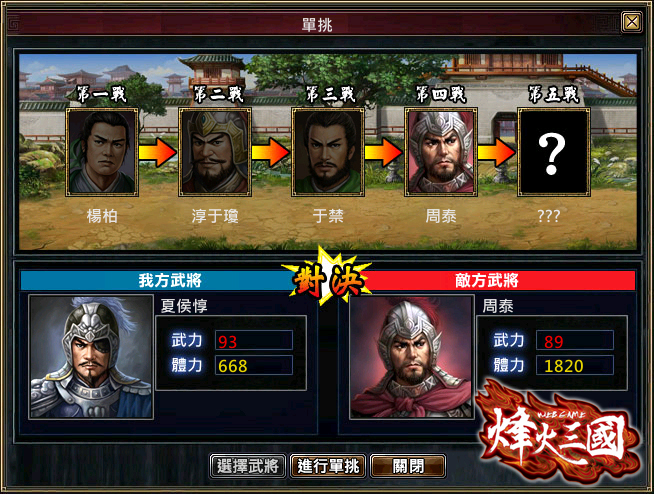This screenshot has width=654, height=494.
Task: Click 夏侯惇's 體力 value field 668
Action: (x=254, y=365)
